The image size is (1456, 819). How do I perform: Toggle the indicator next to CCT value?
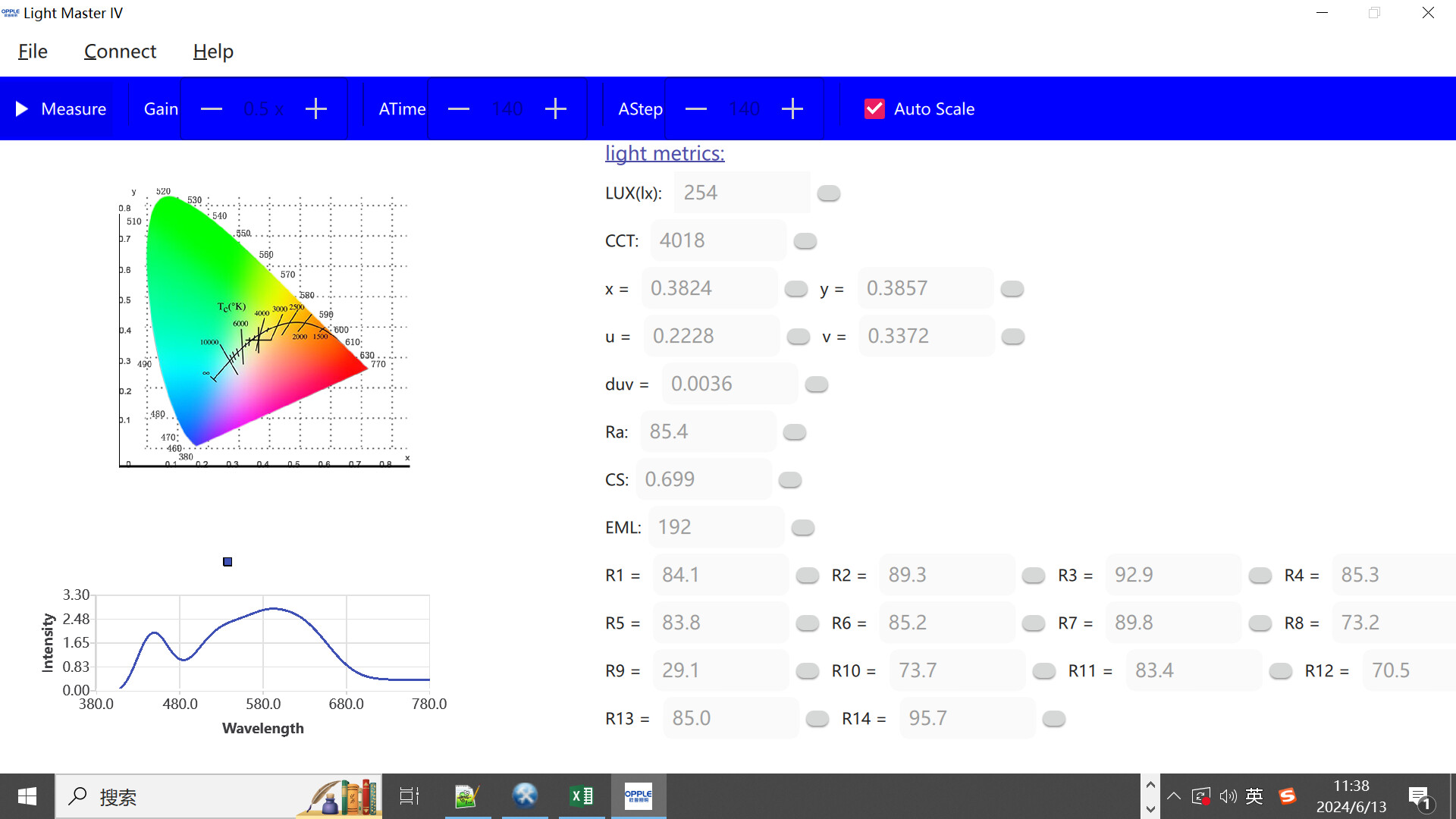[805, 241]
